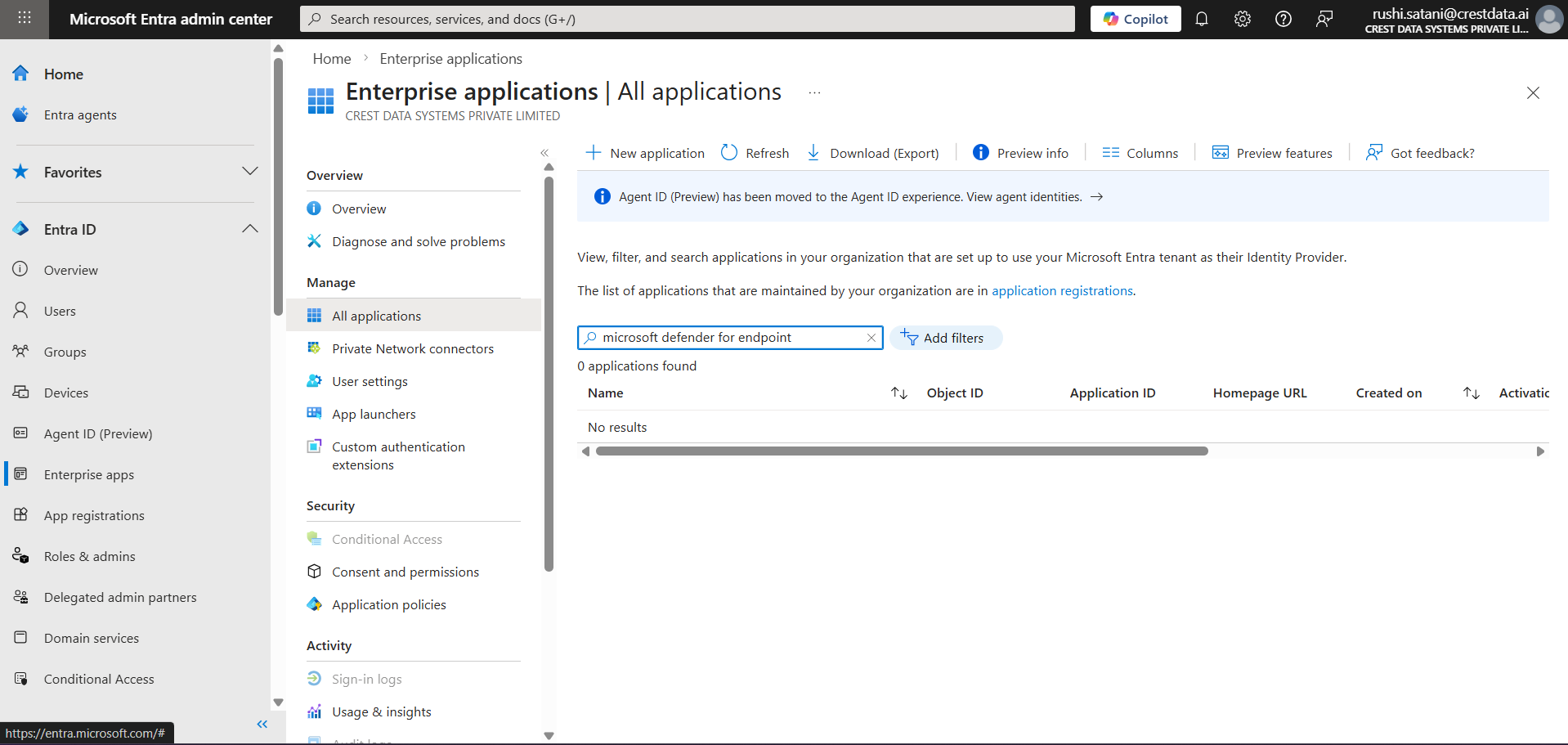Image resolution: width=1568 pixels, height=745 pixels.
Task: Open Groups in the sidebar
Action: pyautogui.click(x=65, y=352)
